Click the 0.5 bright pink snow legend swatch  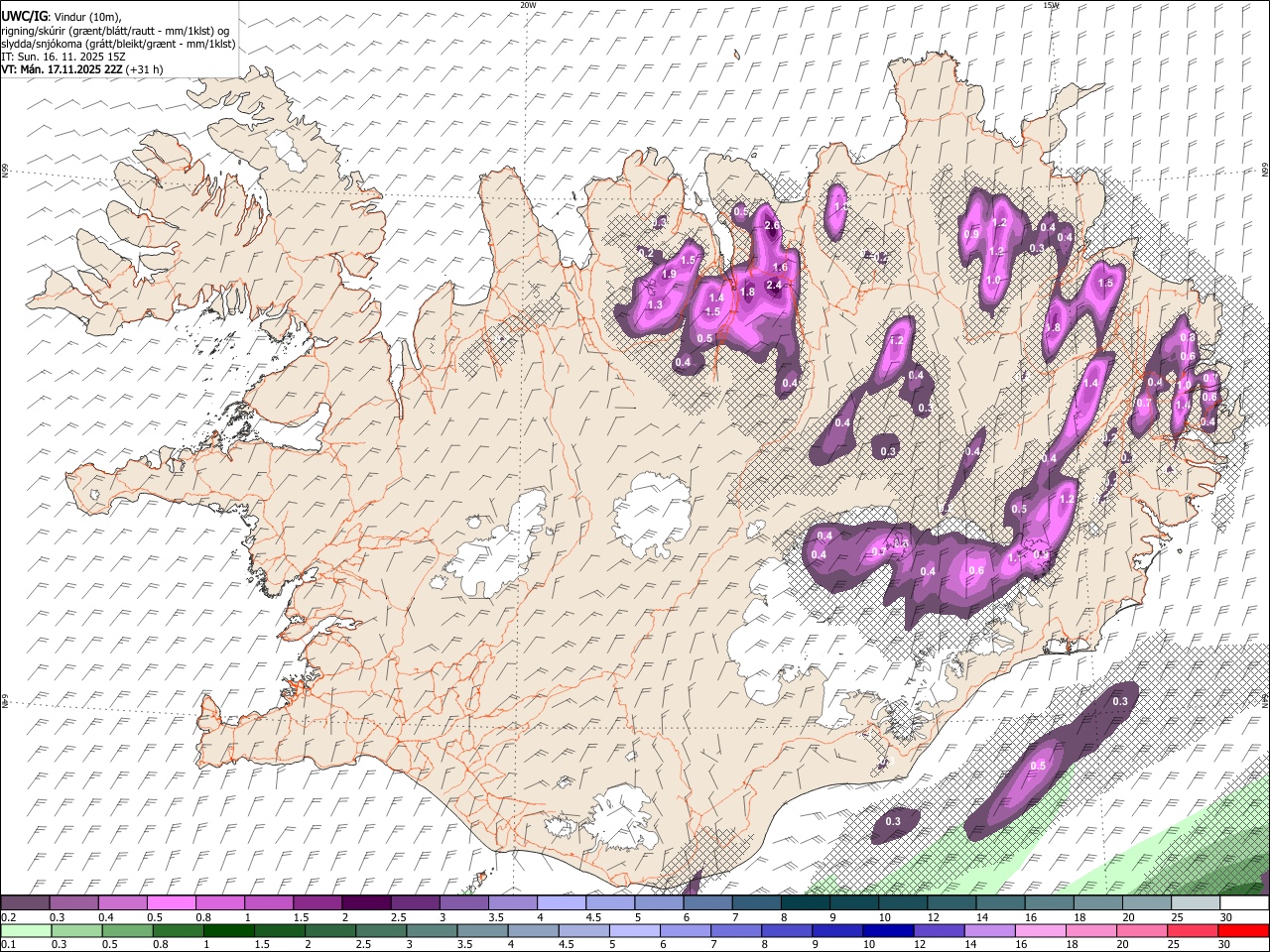171,903
